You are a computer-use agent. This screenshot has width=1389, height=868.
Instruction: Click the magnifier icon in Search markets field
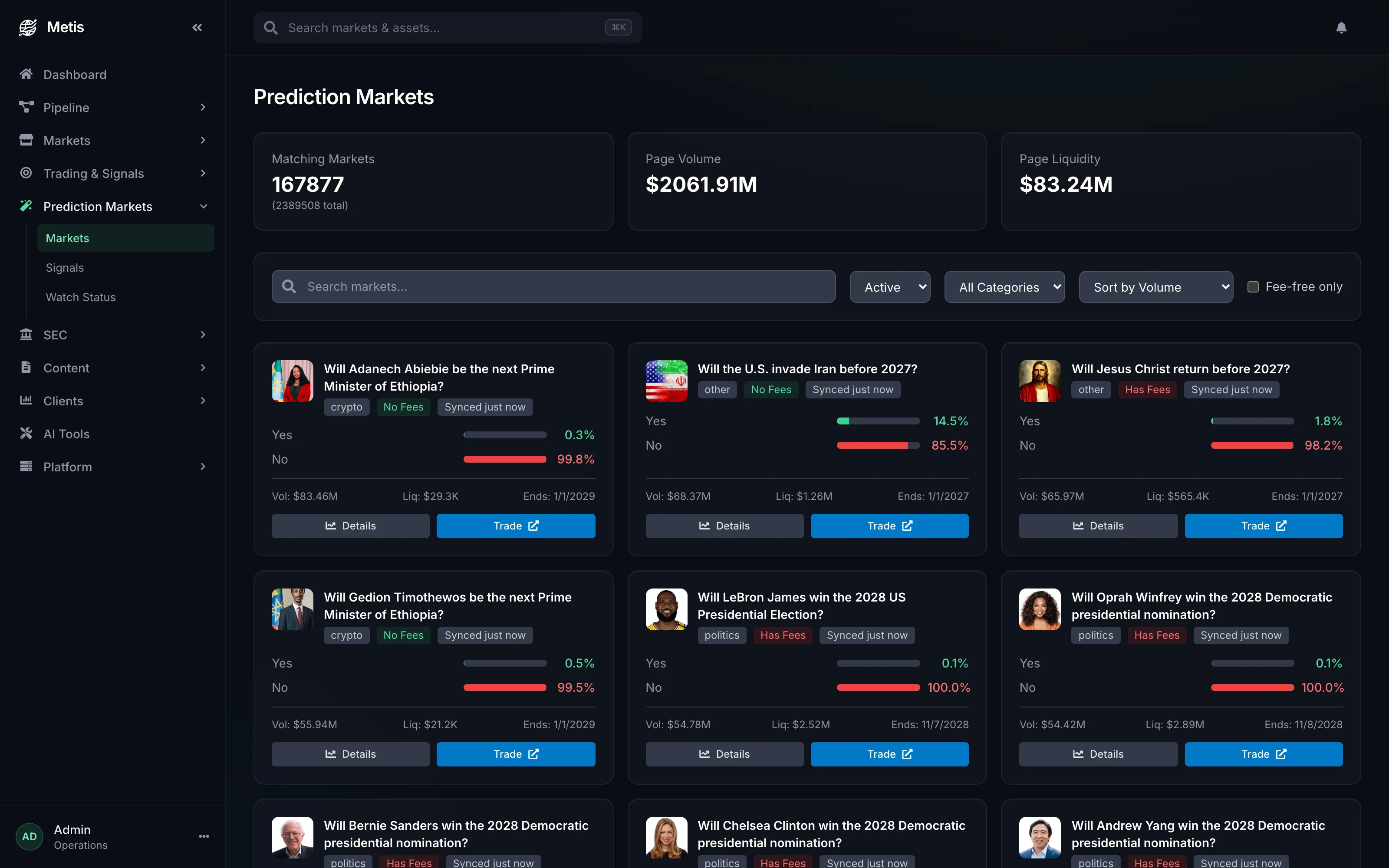[289, 286]
